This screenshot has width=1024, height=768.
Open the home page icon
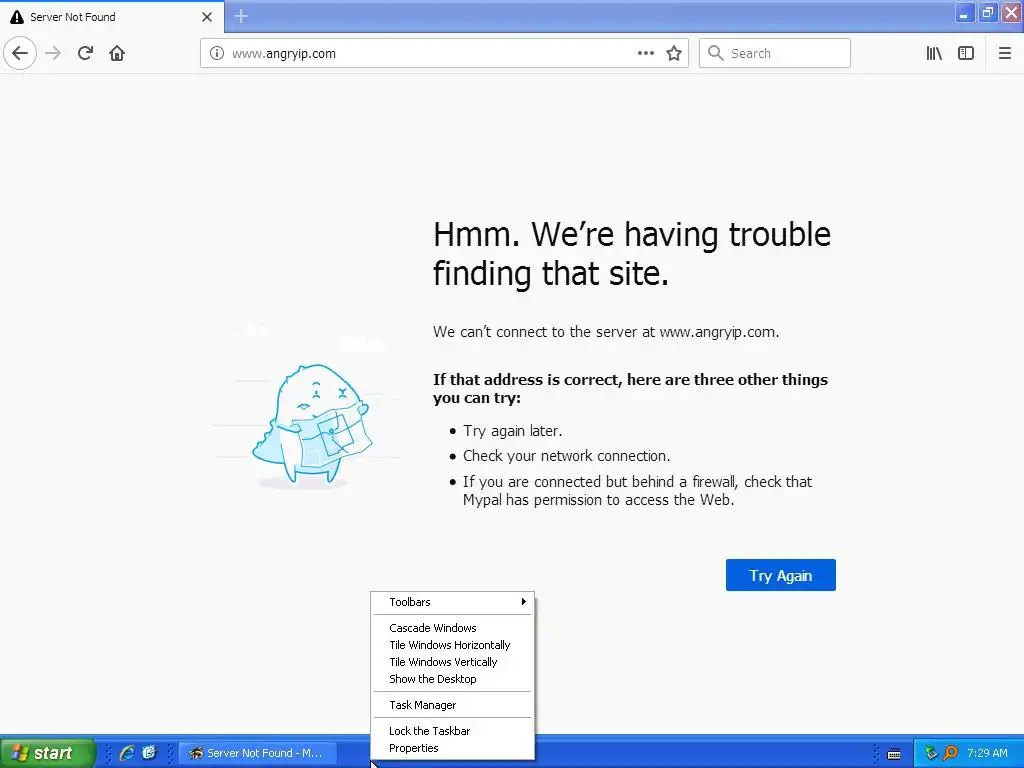pos(117,53)
